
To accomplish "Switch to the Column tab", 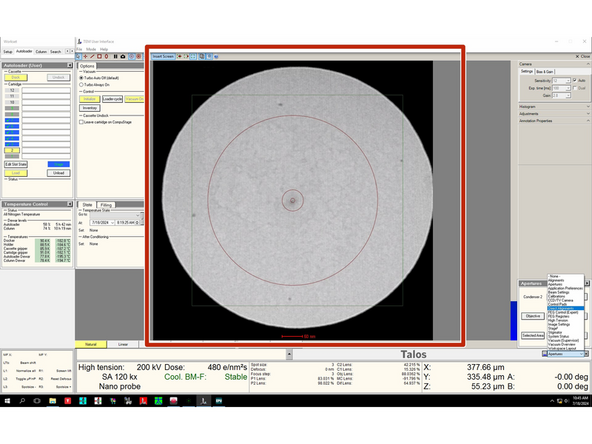I will tap(41, 52).
